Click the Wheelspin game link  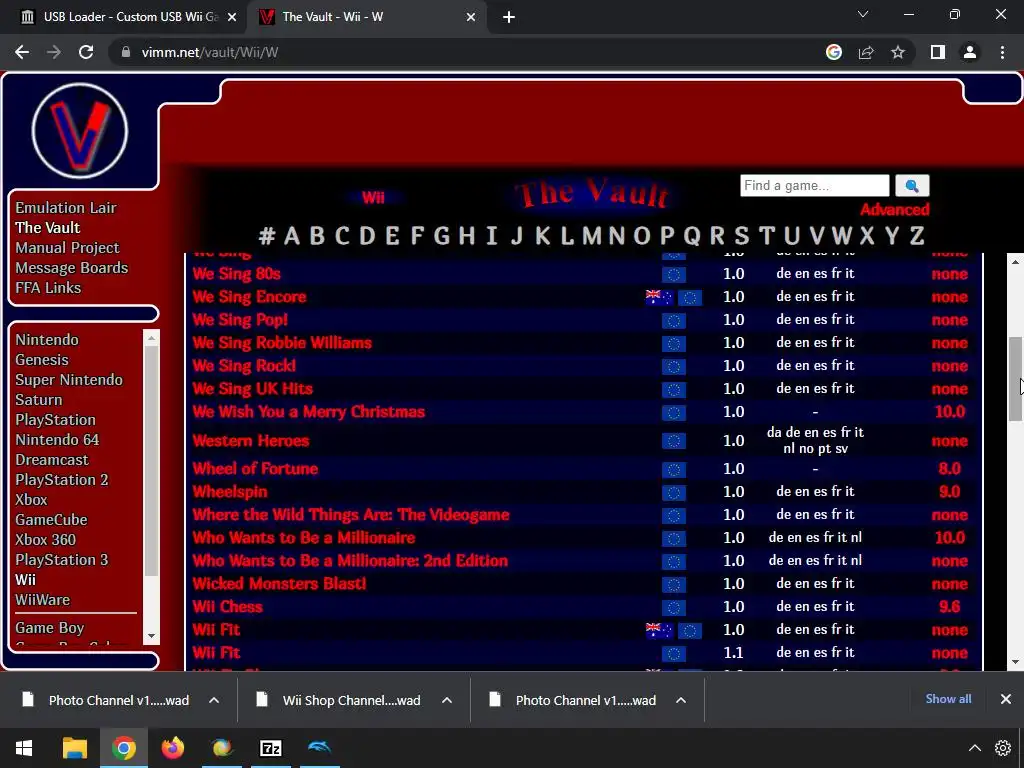click(230, 492)
